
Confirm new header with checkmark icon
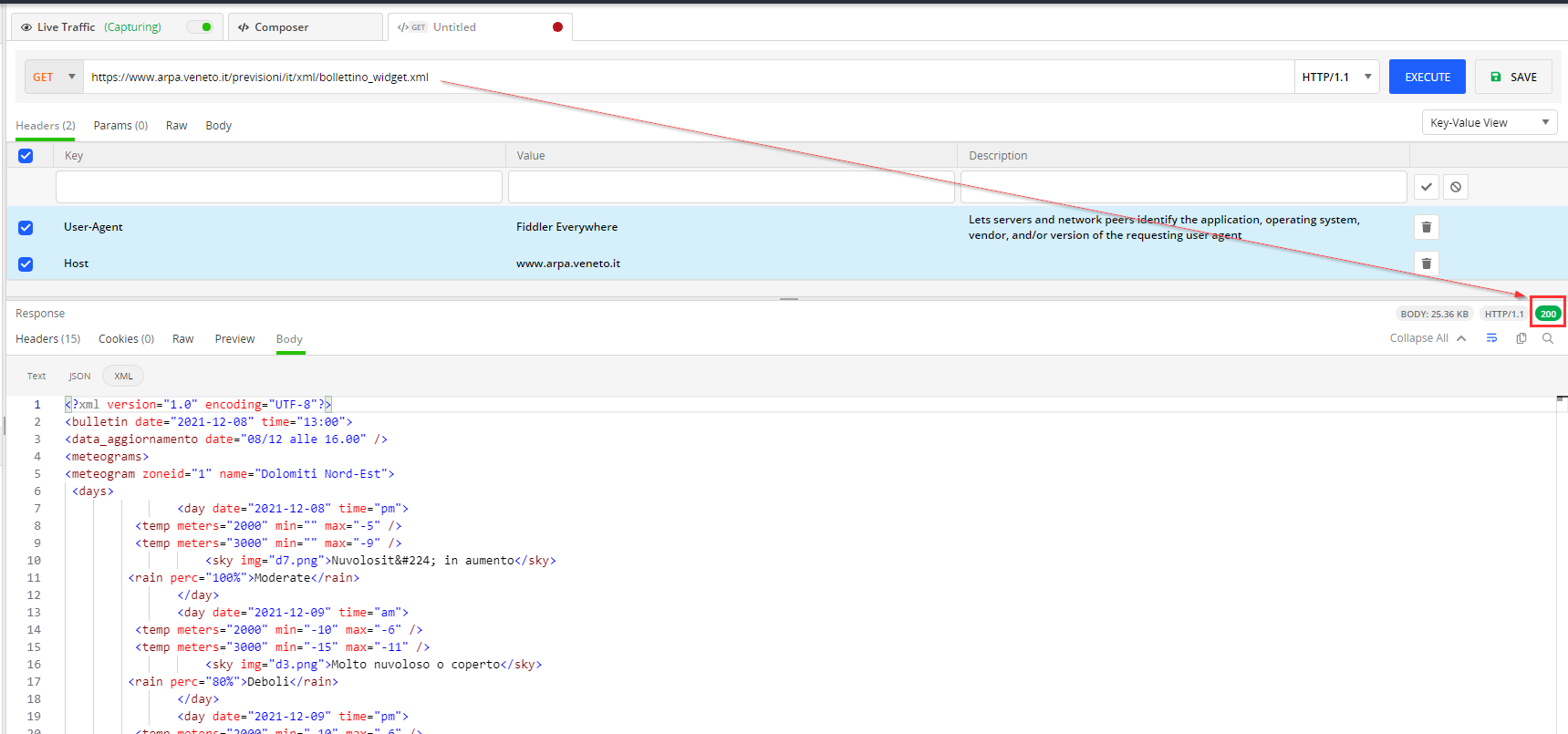pyautogui.click(x=1426, y=187)
